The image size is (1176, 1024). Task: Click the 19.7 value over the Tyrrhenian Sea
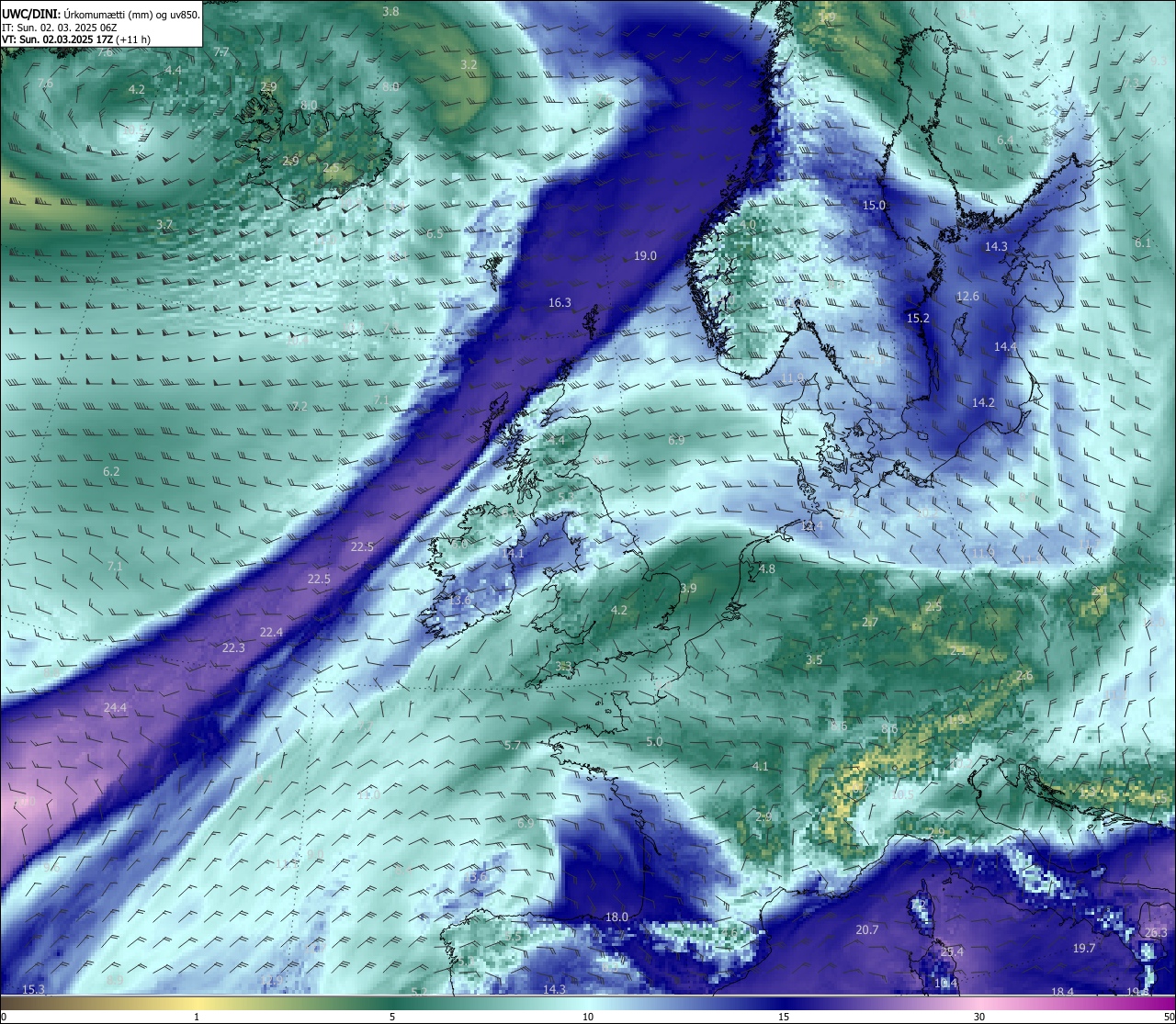tap(1084, 949)
